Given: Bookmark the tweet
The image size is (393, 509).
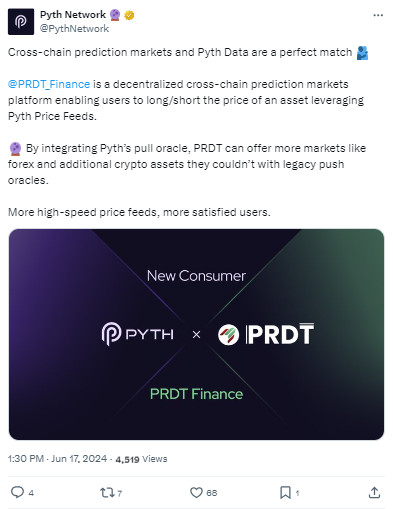Looking at the screenshot, I should [285, 492].
